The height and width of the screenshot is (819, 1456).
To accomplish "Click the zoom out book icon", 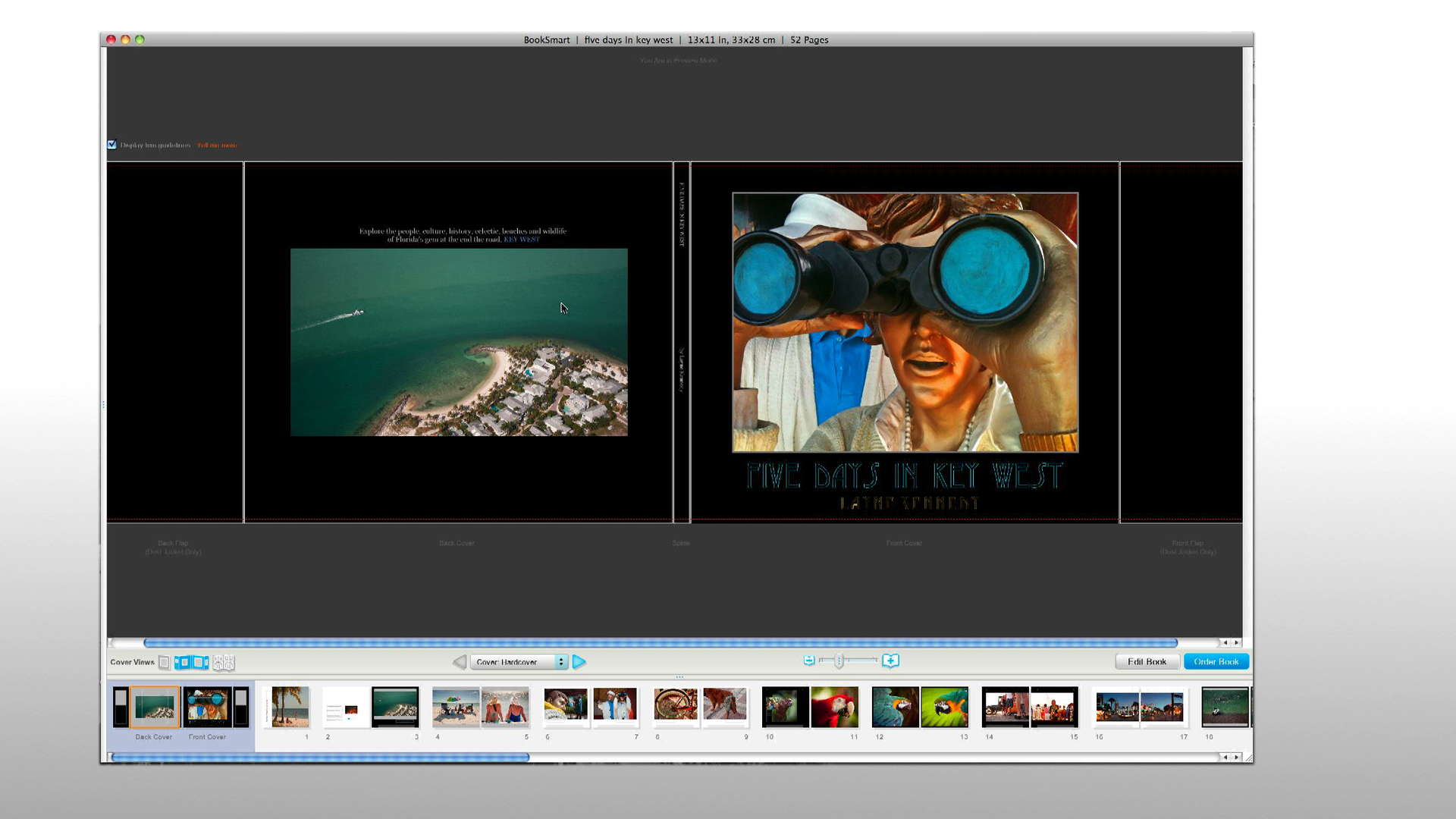I will 809,661.
